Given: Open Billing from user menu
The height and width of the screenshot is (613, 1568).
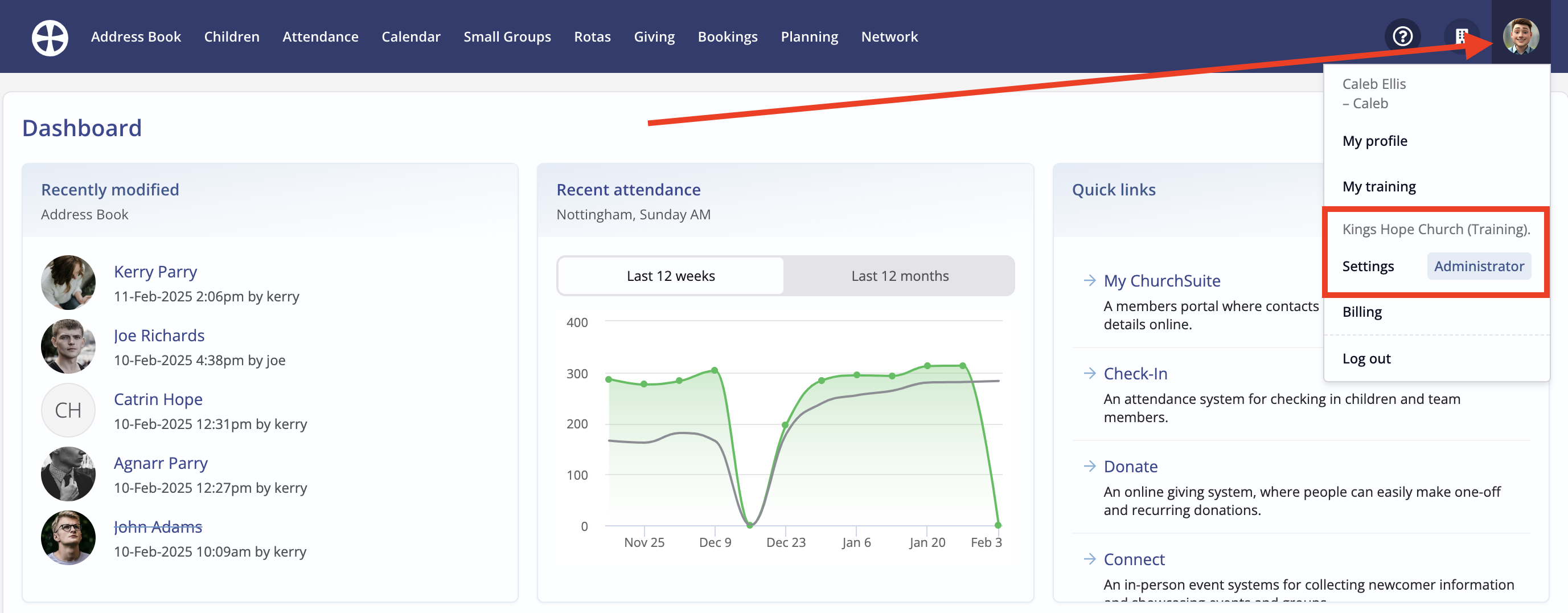Looking at the screenshot, I should point(1362,312).
